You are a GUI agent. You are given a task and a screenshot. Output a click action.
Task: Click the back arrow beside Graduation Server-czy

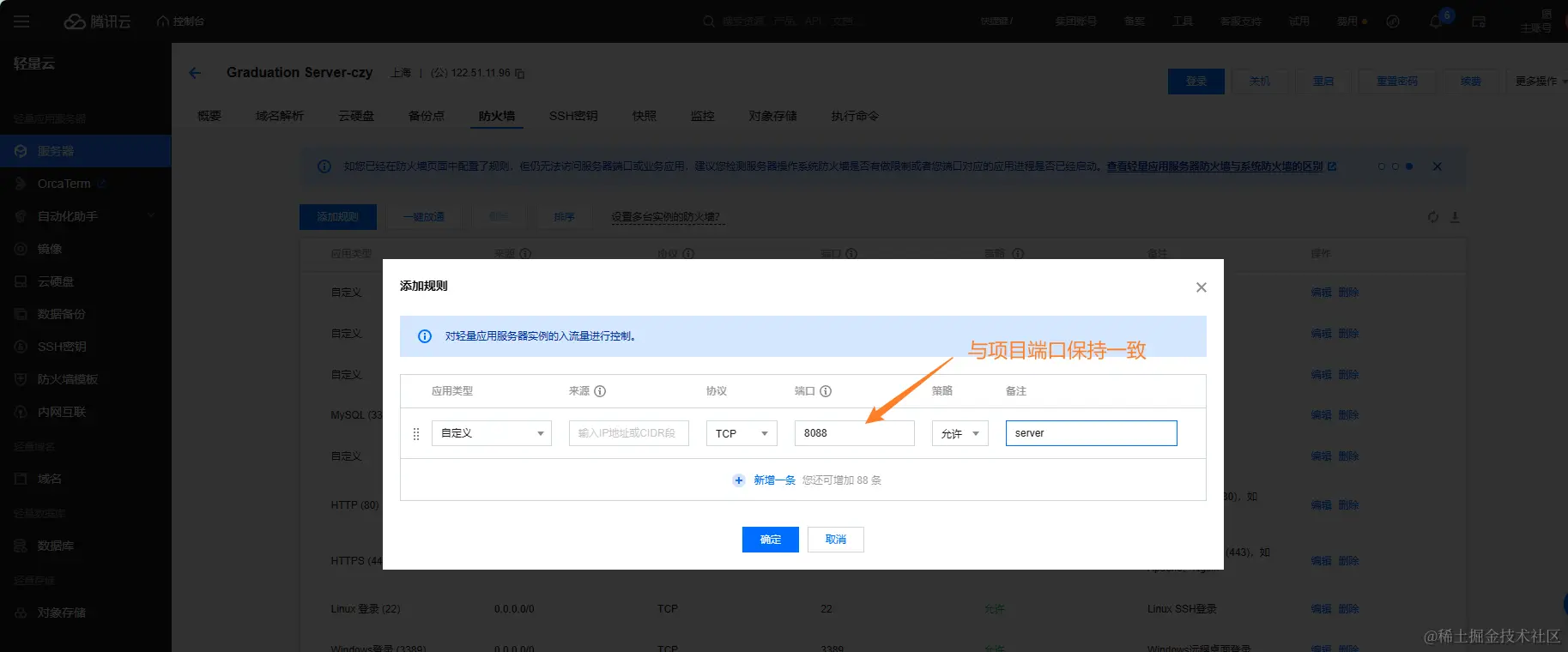tap(195, 73)
